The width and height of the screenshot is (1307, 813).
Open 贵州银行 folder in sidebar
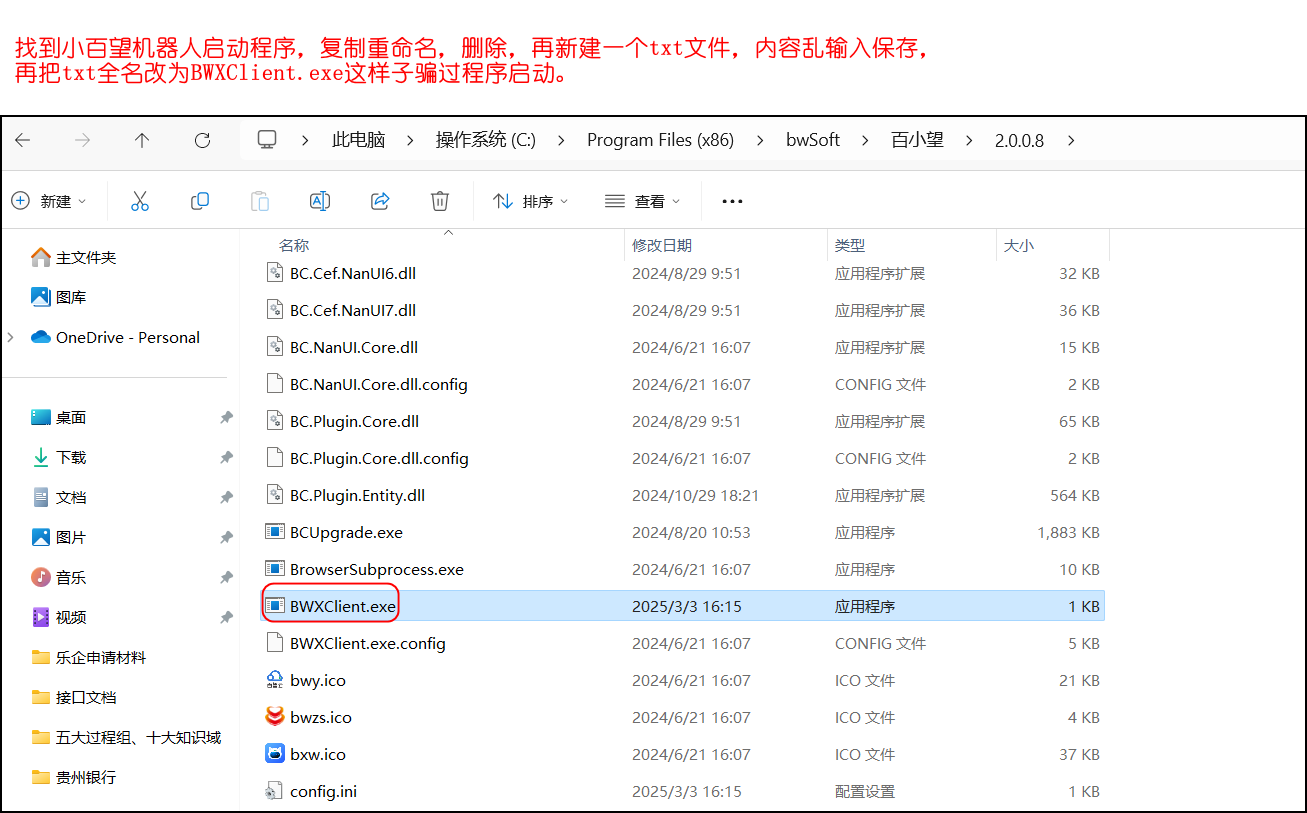click(85, 778)
